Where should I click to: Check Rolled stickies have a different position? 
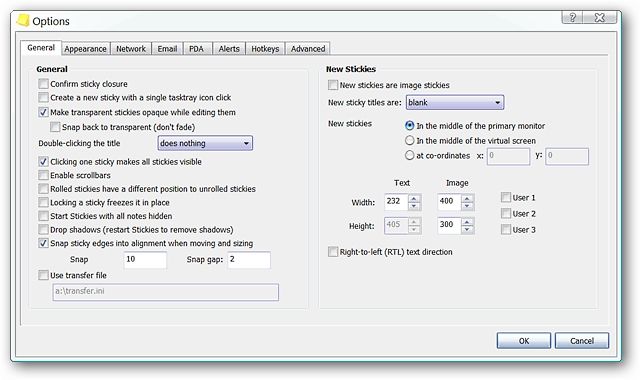point(43,189)
